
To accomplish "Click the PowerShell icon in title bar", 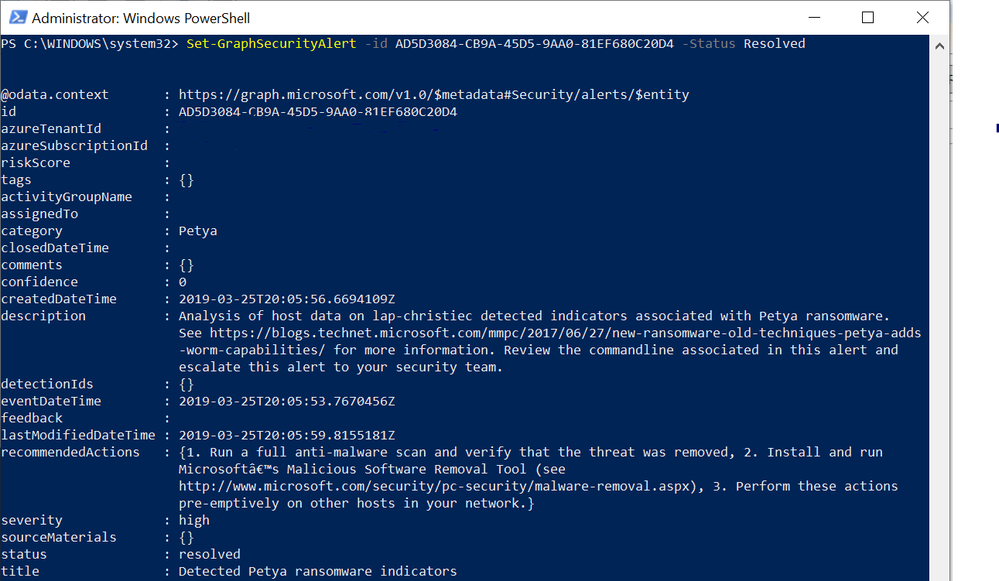I will click(x=16, y=17).
